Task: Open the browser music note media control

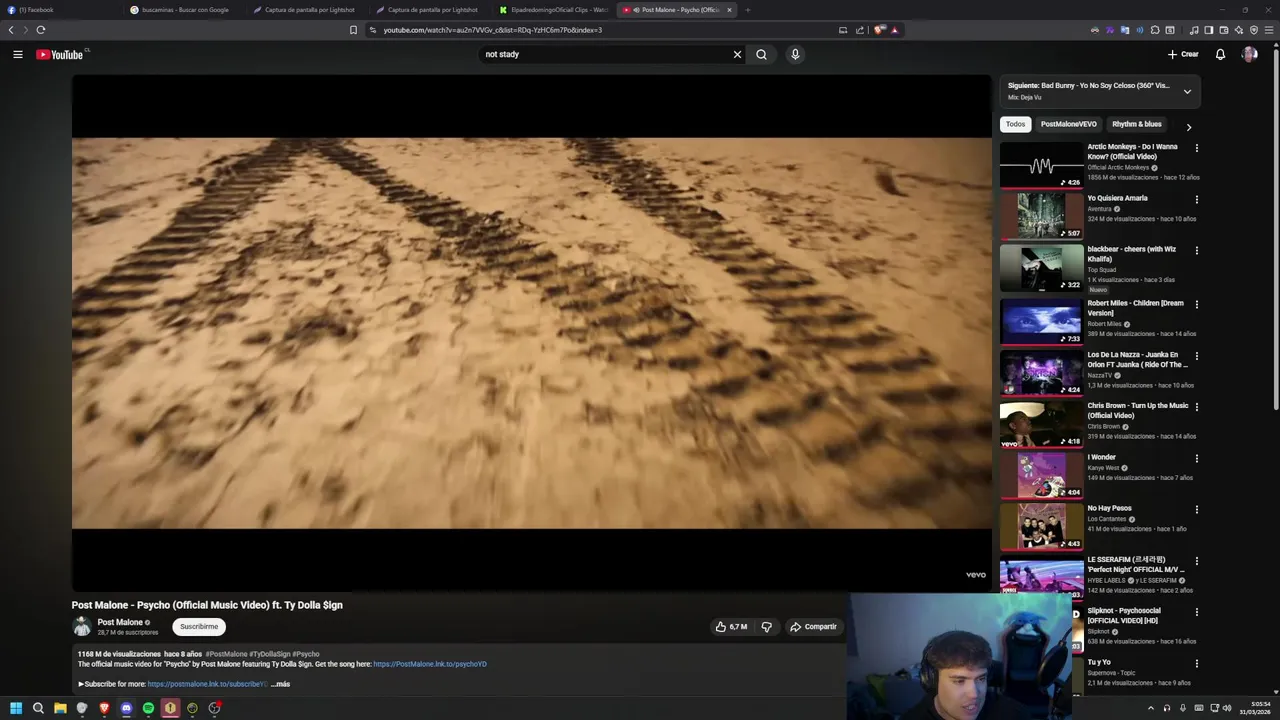Action: click(x=1194, y=30)
